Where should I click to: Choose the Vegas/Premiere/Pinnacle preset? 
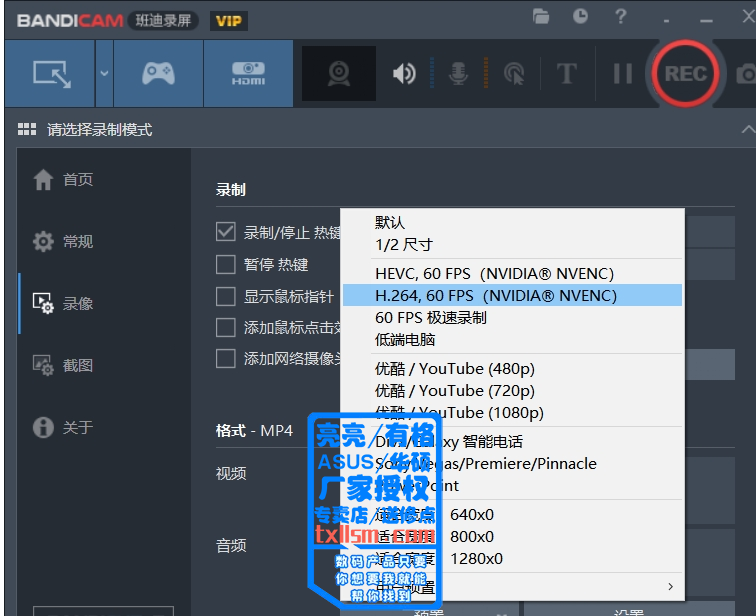click(x=512, y=464)
